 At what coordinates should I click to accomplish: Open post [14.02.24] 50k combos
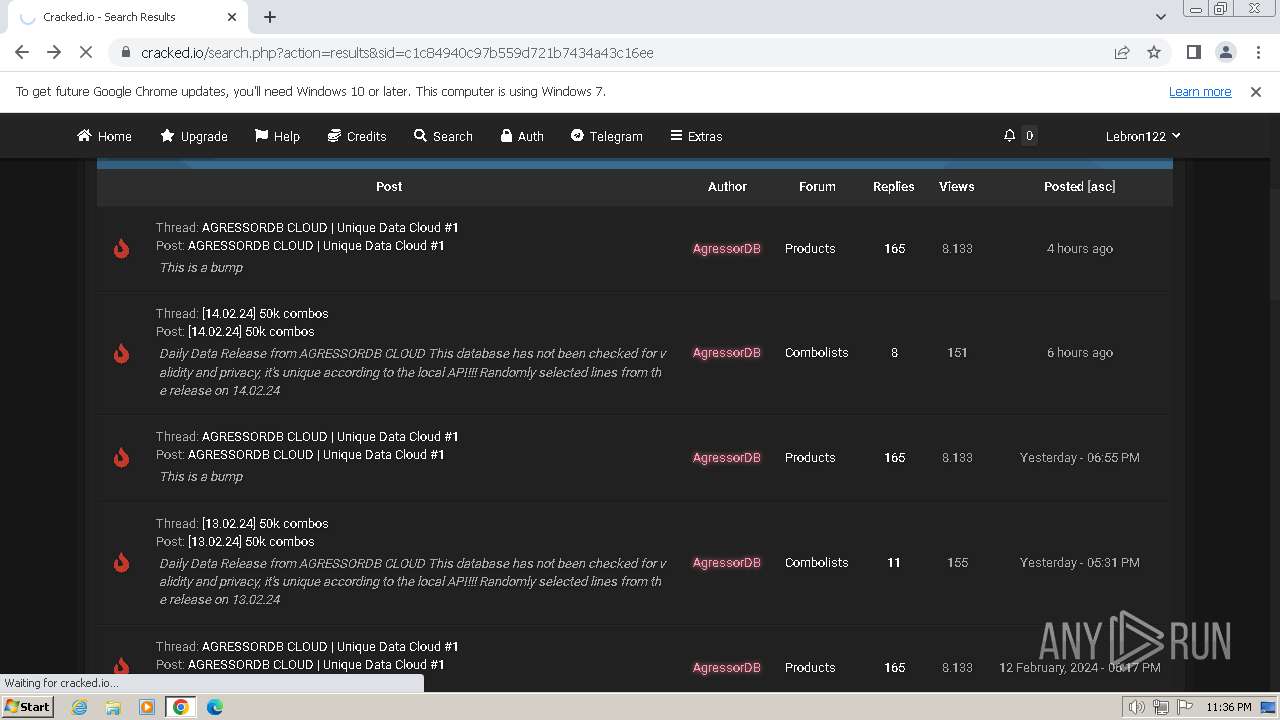tap(251, 331)
